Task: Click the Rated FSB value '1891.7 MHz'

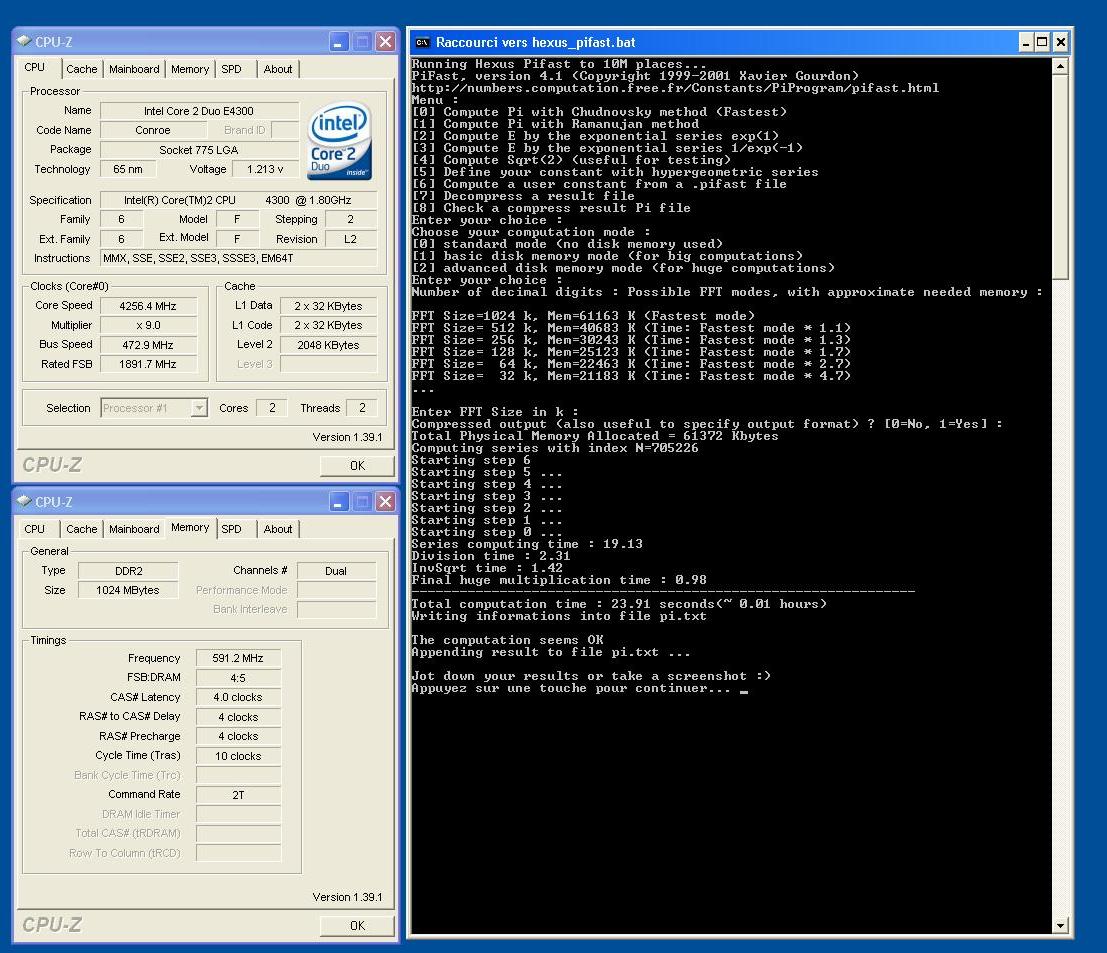Action: coord(148,364)
